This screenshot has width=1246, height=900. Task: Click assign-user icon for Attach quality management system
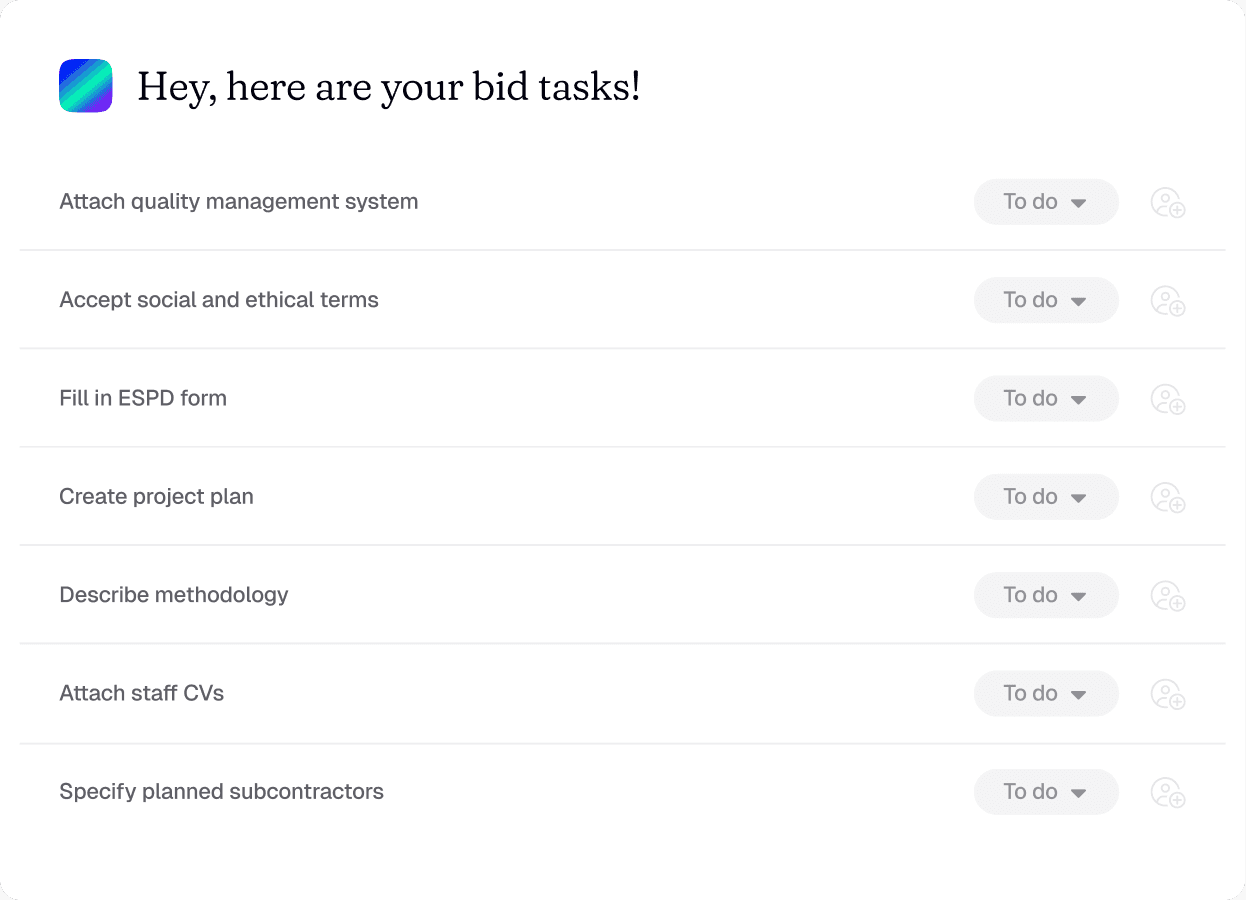point(1167,203)
